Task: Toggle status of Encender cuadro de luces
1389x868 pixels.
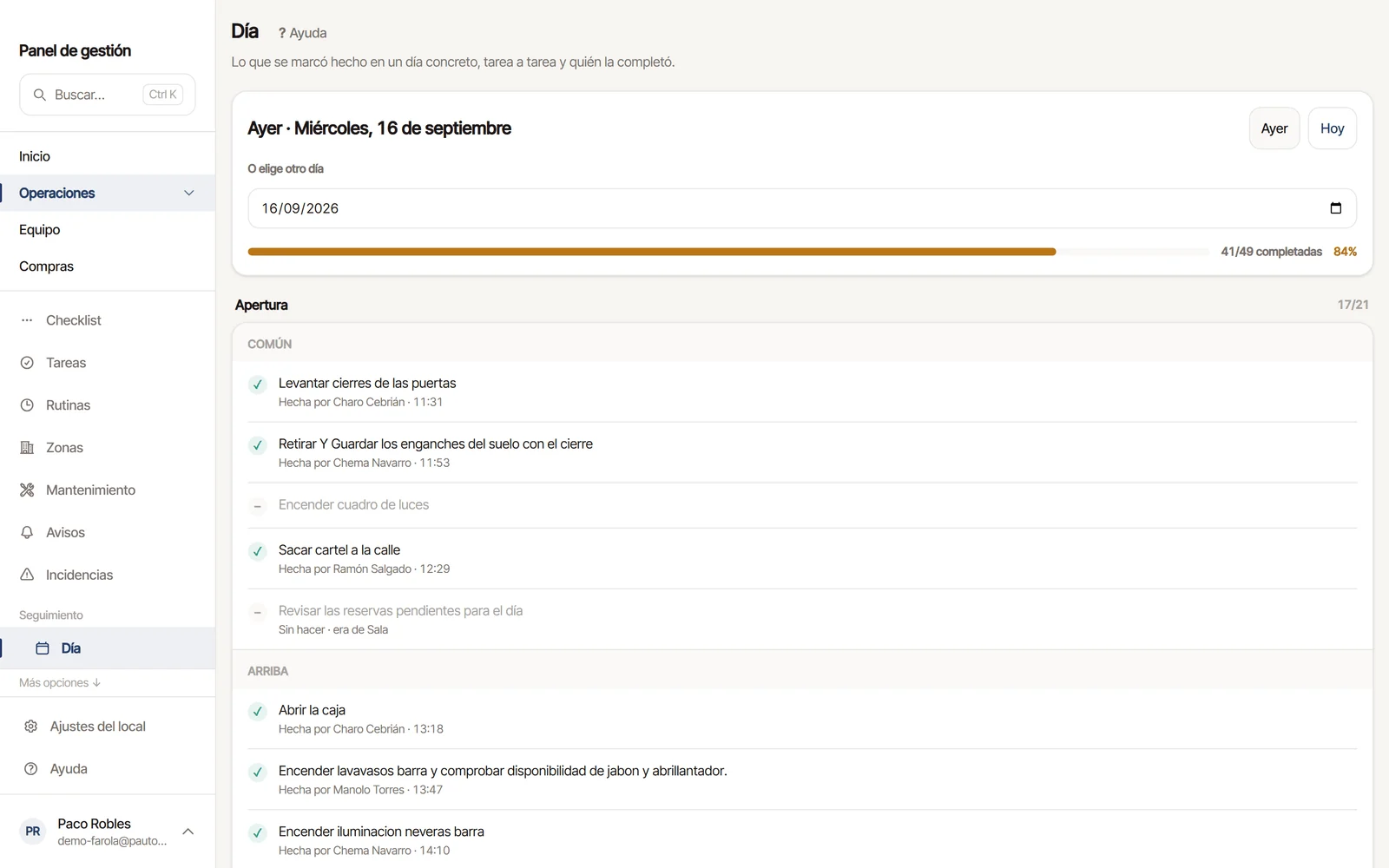Action: coord(258,506)
